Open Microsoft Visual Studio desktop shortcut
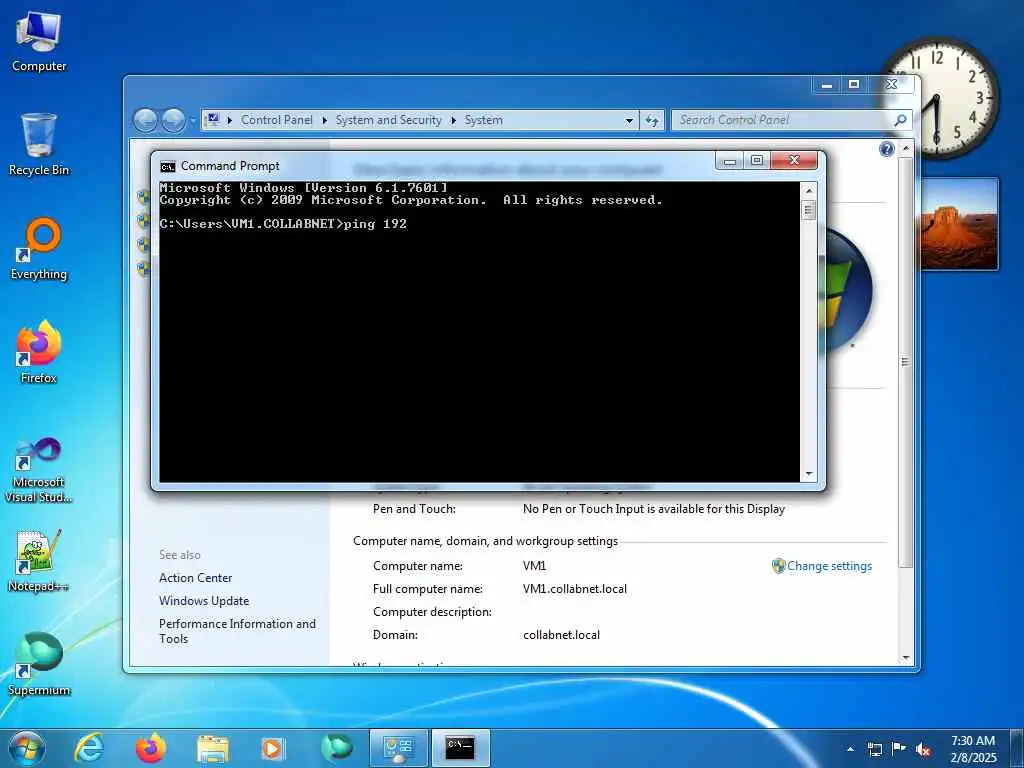 (39, 470)
